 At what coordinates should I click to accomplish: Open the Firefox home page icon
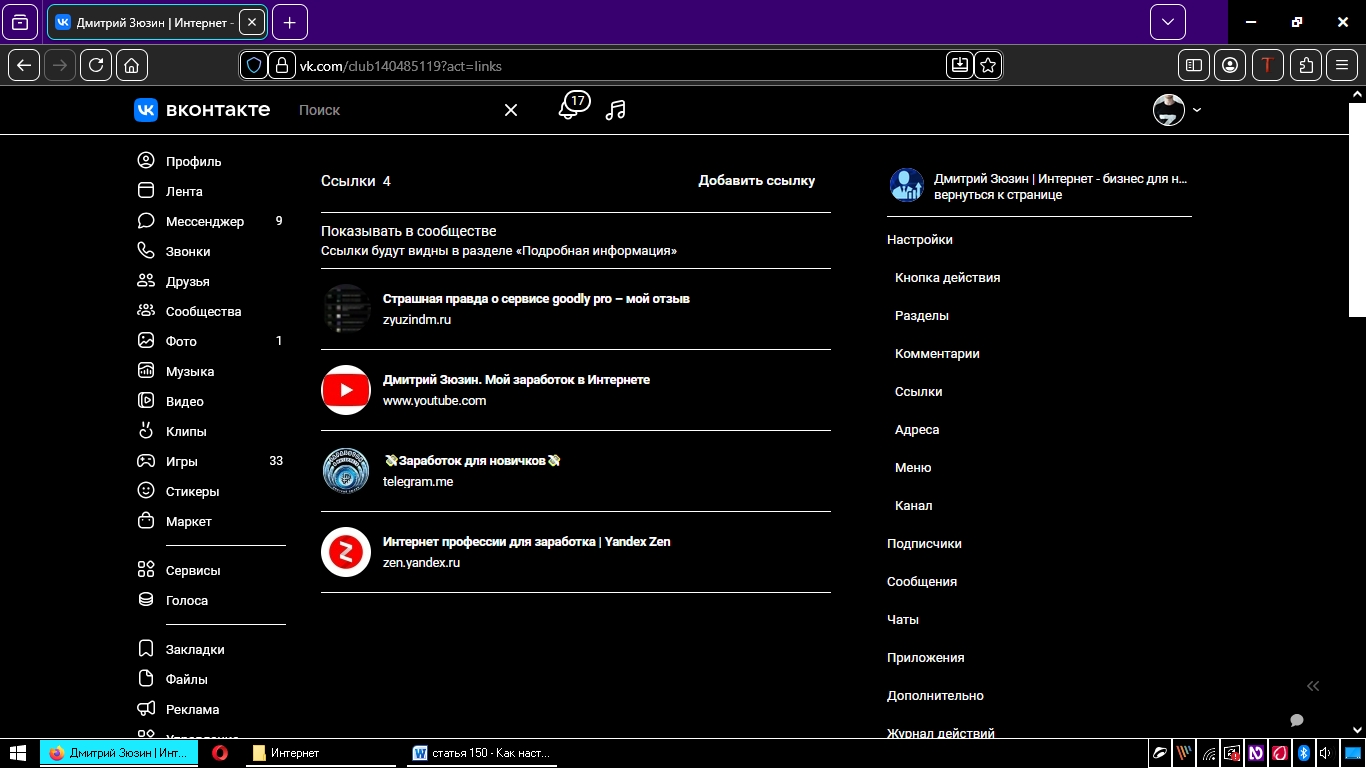[x=132, y=65]
